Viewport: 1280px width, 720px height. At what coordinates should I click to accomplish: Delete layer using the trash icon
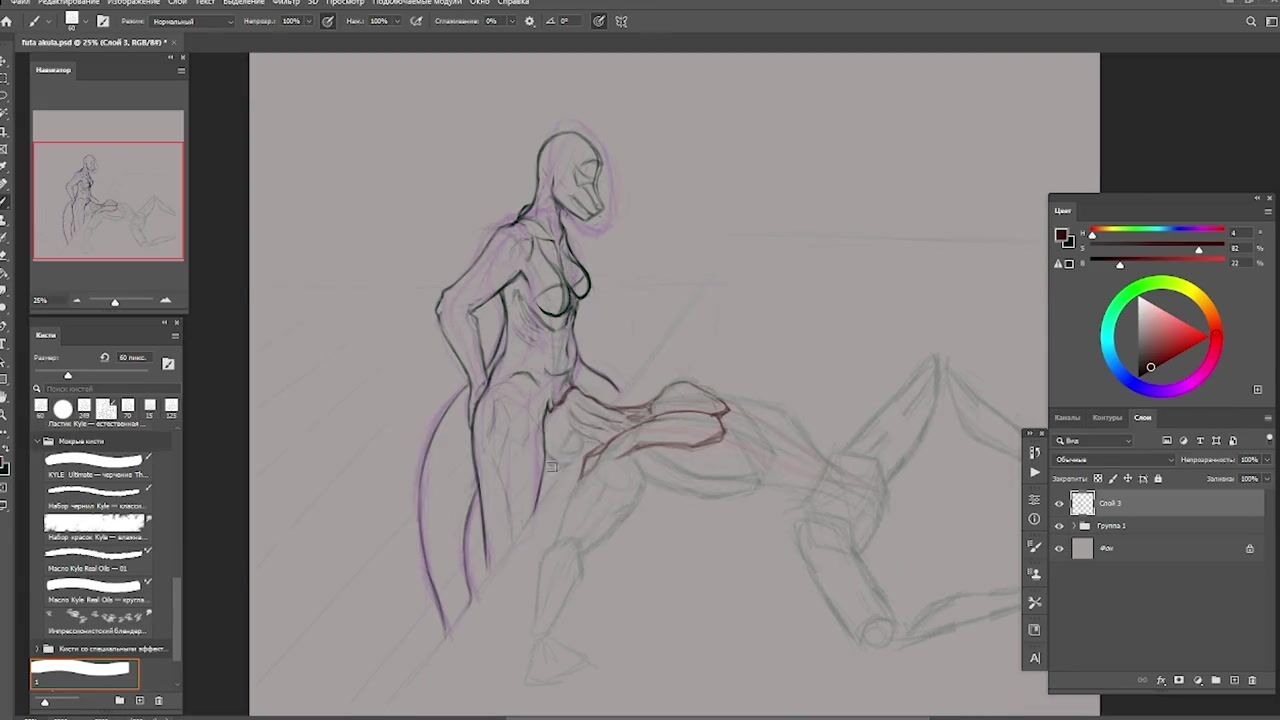[1252, 680]
